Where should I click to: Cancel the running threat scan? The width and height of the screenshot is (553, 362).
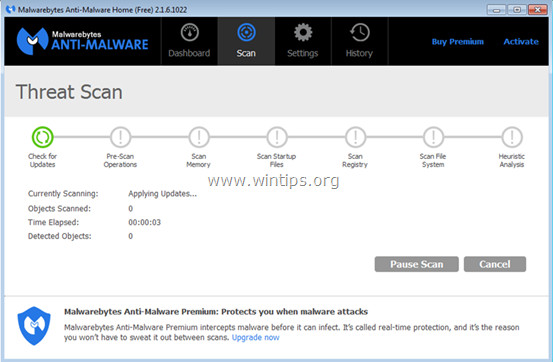495,264
